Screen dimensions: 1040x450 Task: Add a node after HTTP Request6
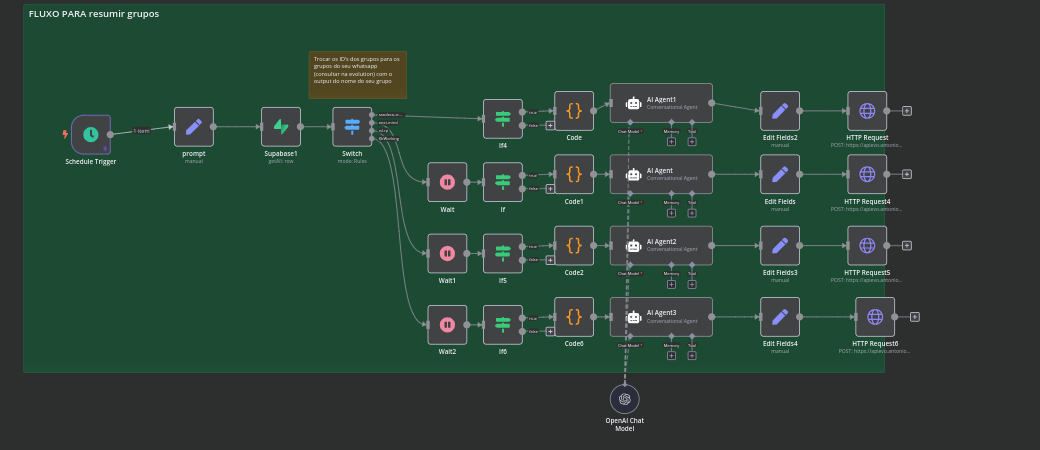coord(915,317)
